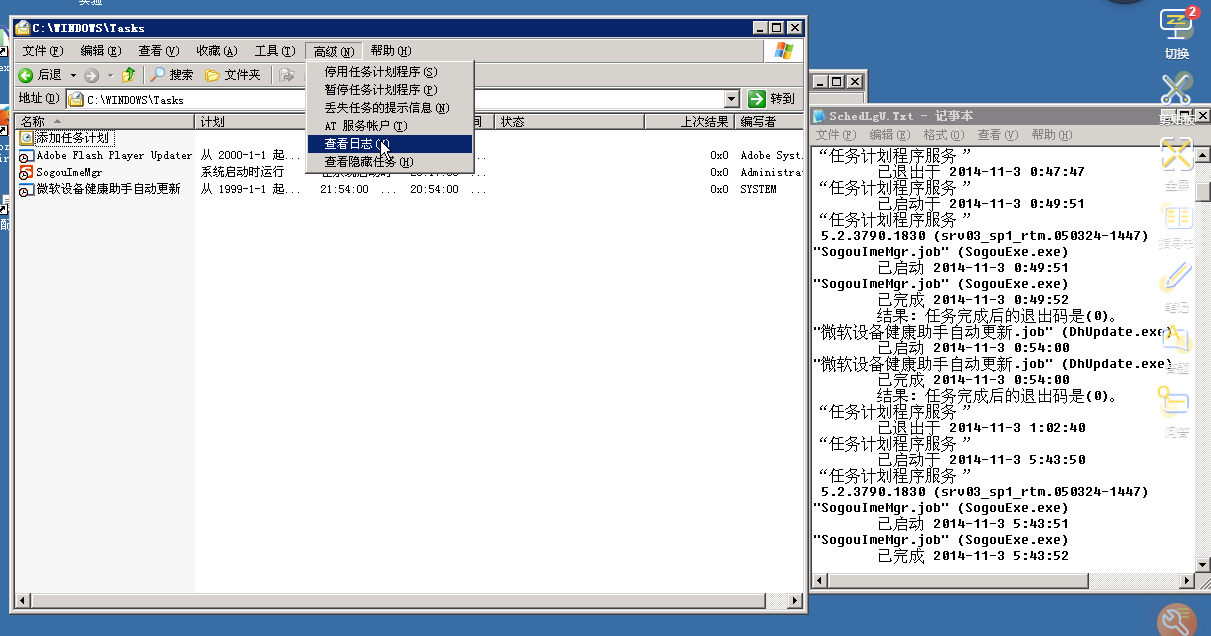Choose 停用任务计划程序 from the menu

[390, 72]
